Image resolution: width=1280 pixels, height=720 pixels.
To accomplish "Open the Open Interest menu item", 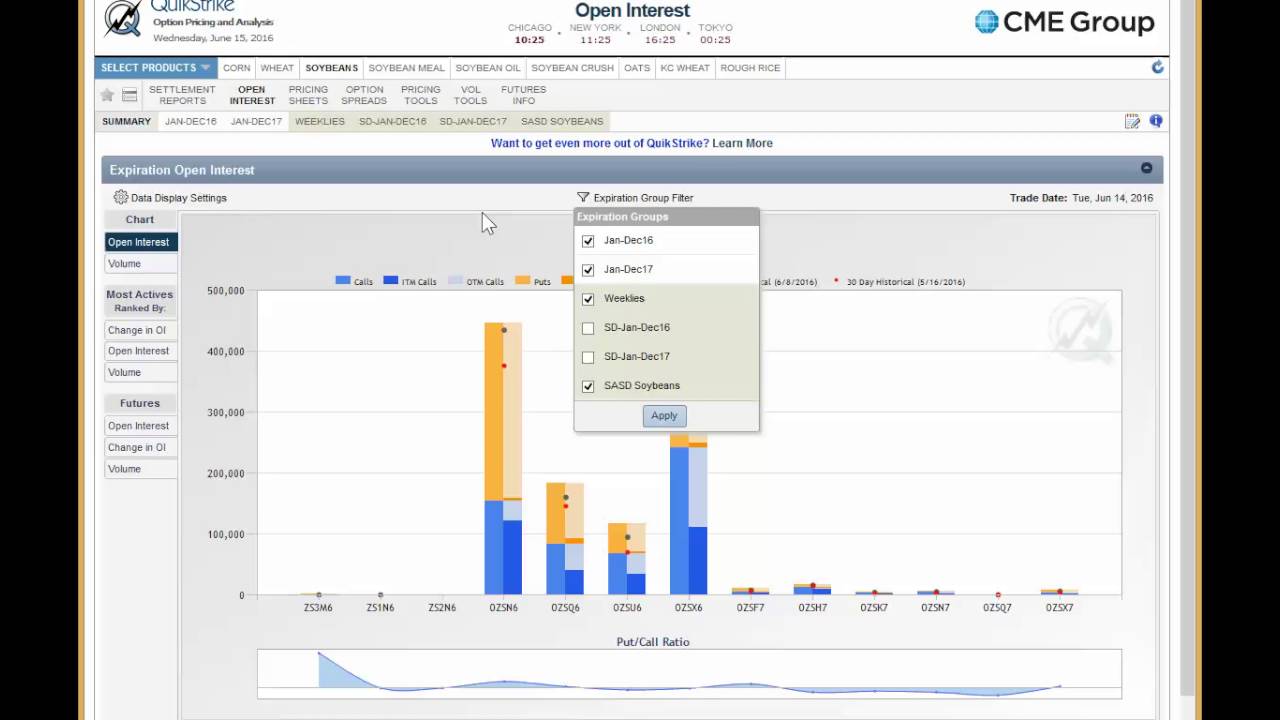I will tap(252, 95).
